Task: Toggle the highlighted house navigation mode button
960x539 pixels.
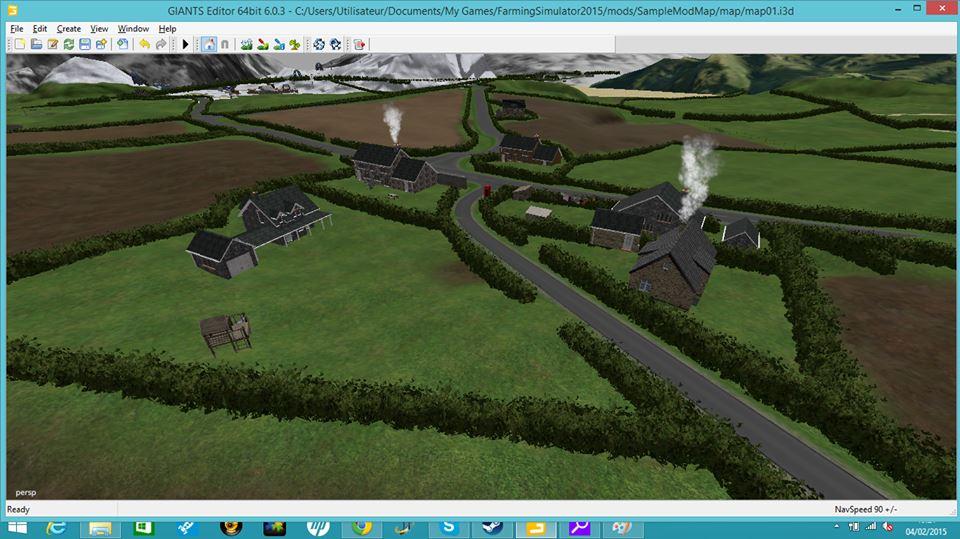Action: coord(208,44)
